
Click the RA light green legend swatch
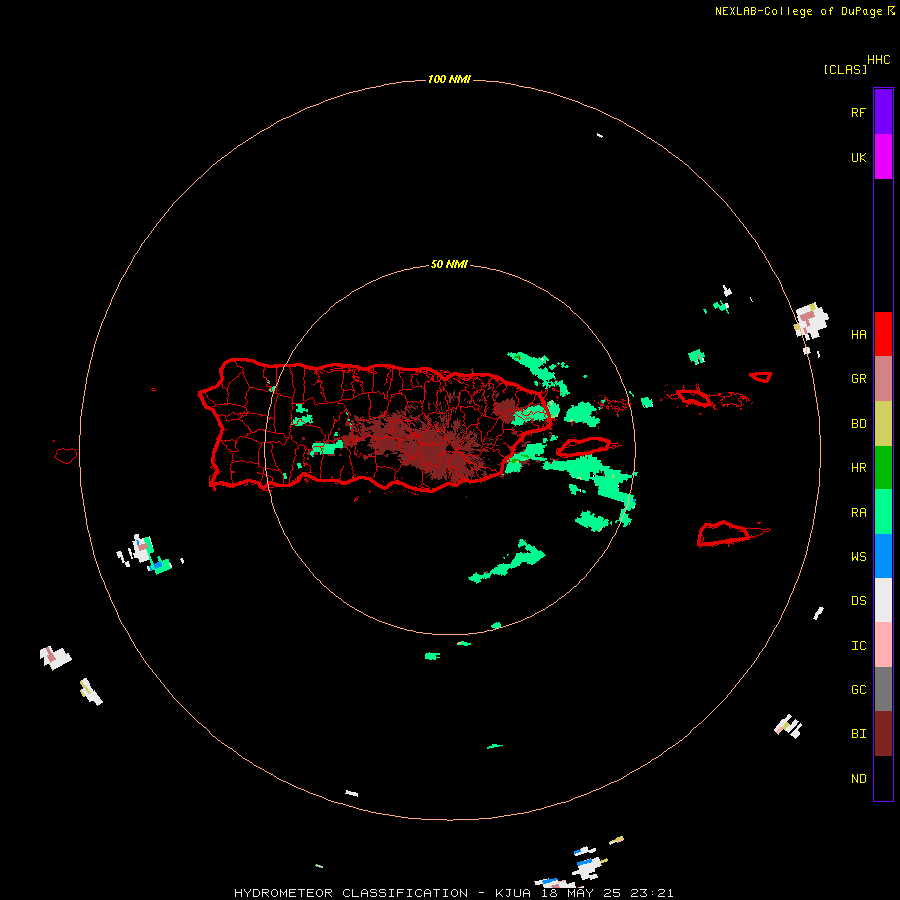pyautogui.click(x=883, y=512)
